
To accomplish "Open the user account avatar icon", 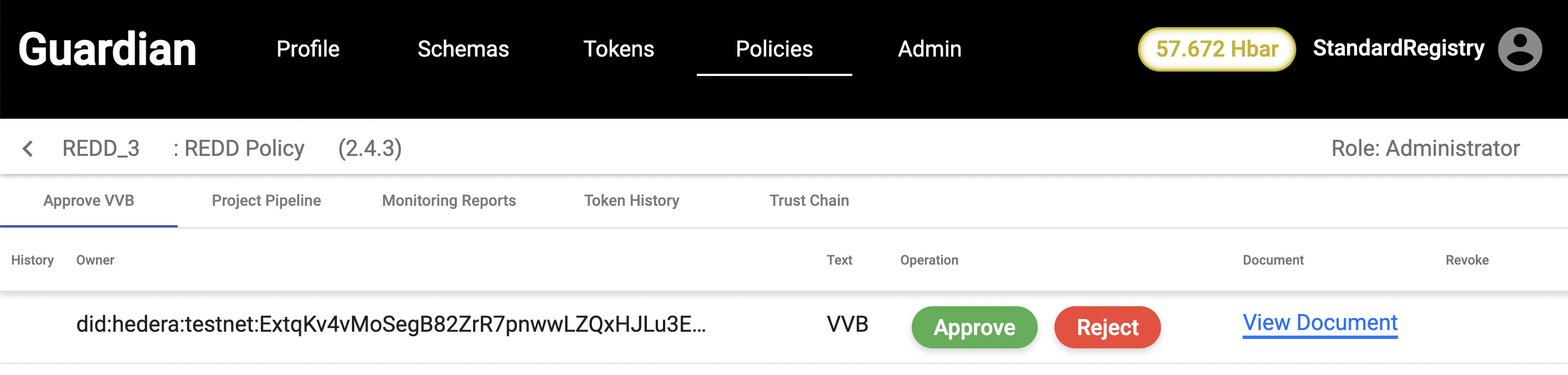I will (x=1519, y=49).
